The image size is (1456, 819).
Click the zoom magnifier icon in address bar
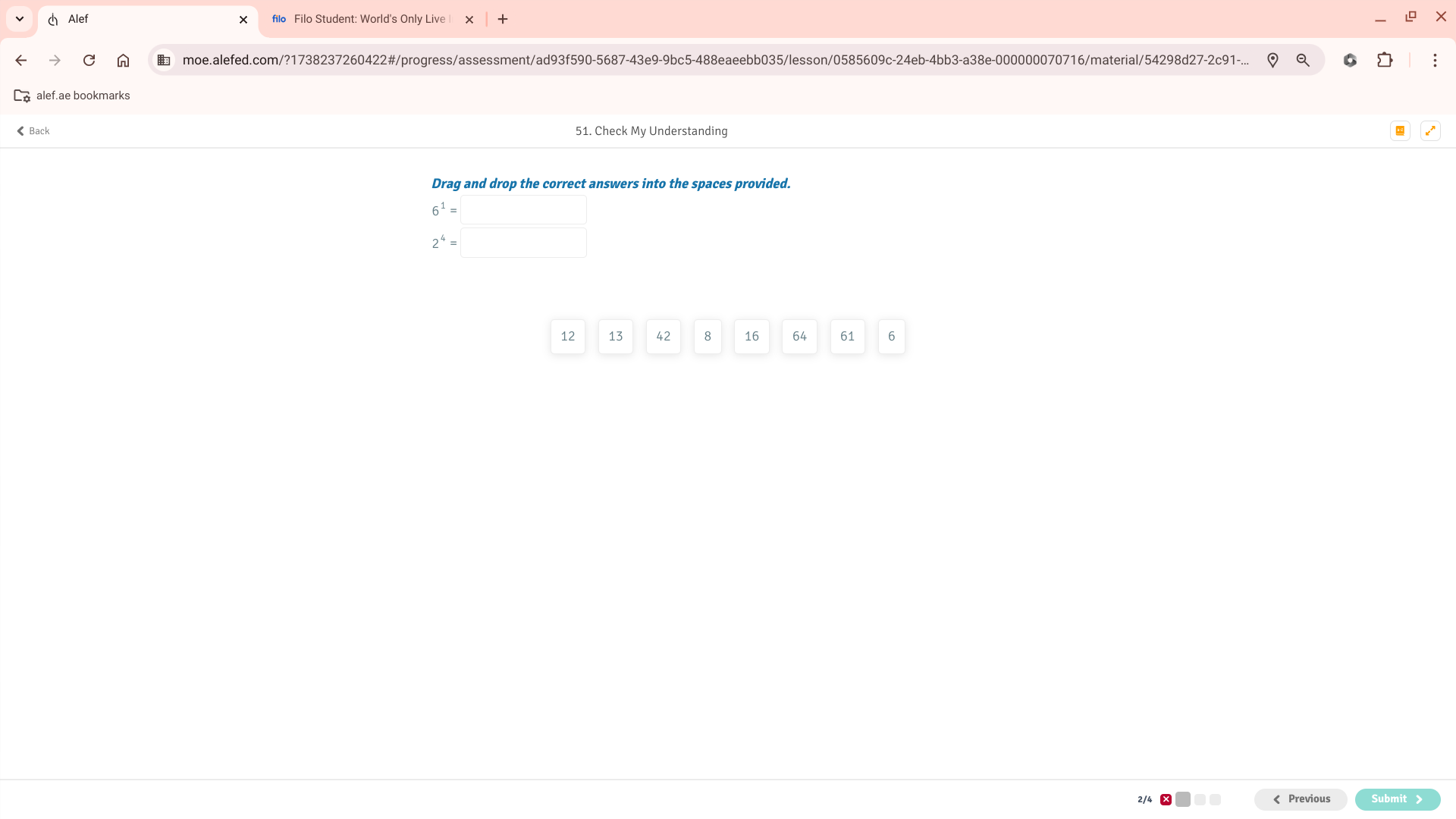[x=1303, y=60]
